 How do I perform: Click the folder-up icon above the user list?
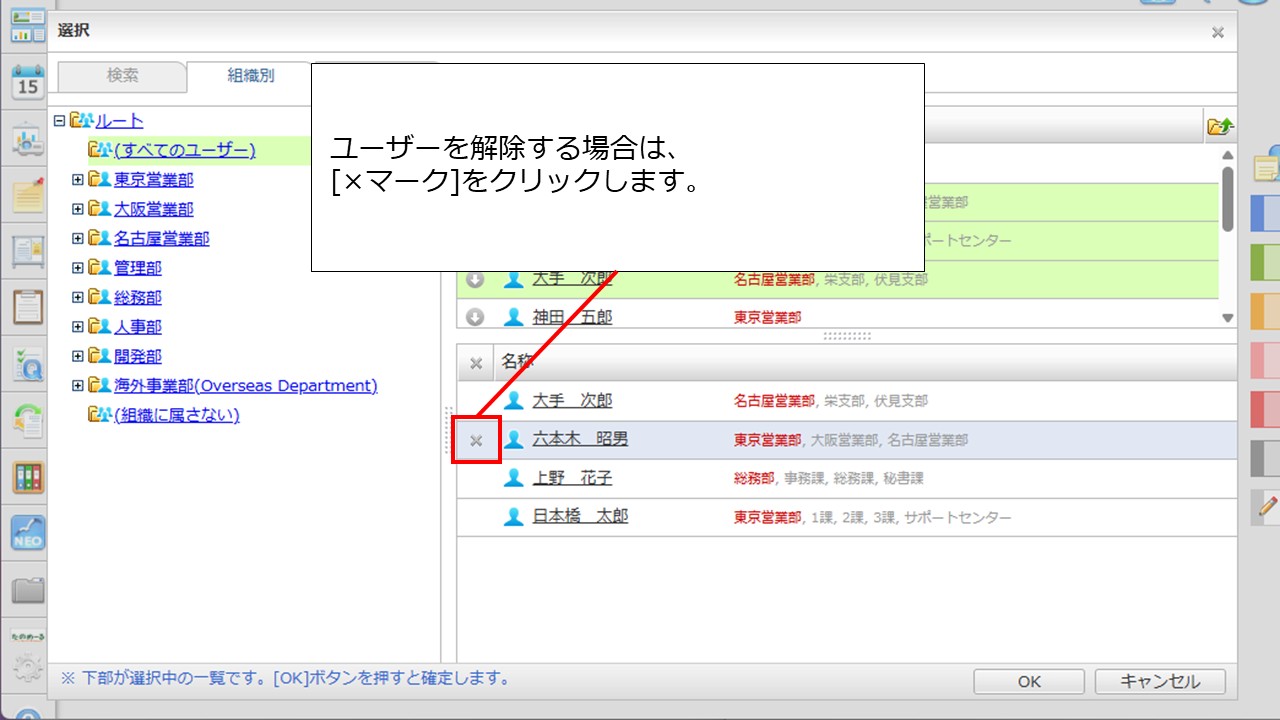[x=1220, y=126]
